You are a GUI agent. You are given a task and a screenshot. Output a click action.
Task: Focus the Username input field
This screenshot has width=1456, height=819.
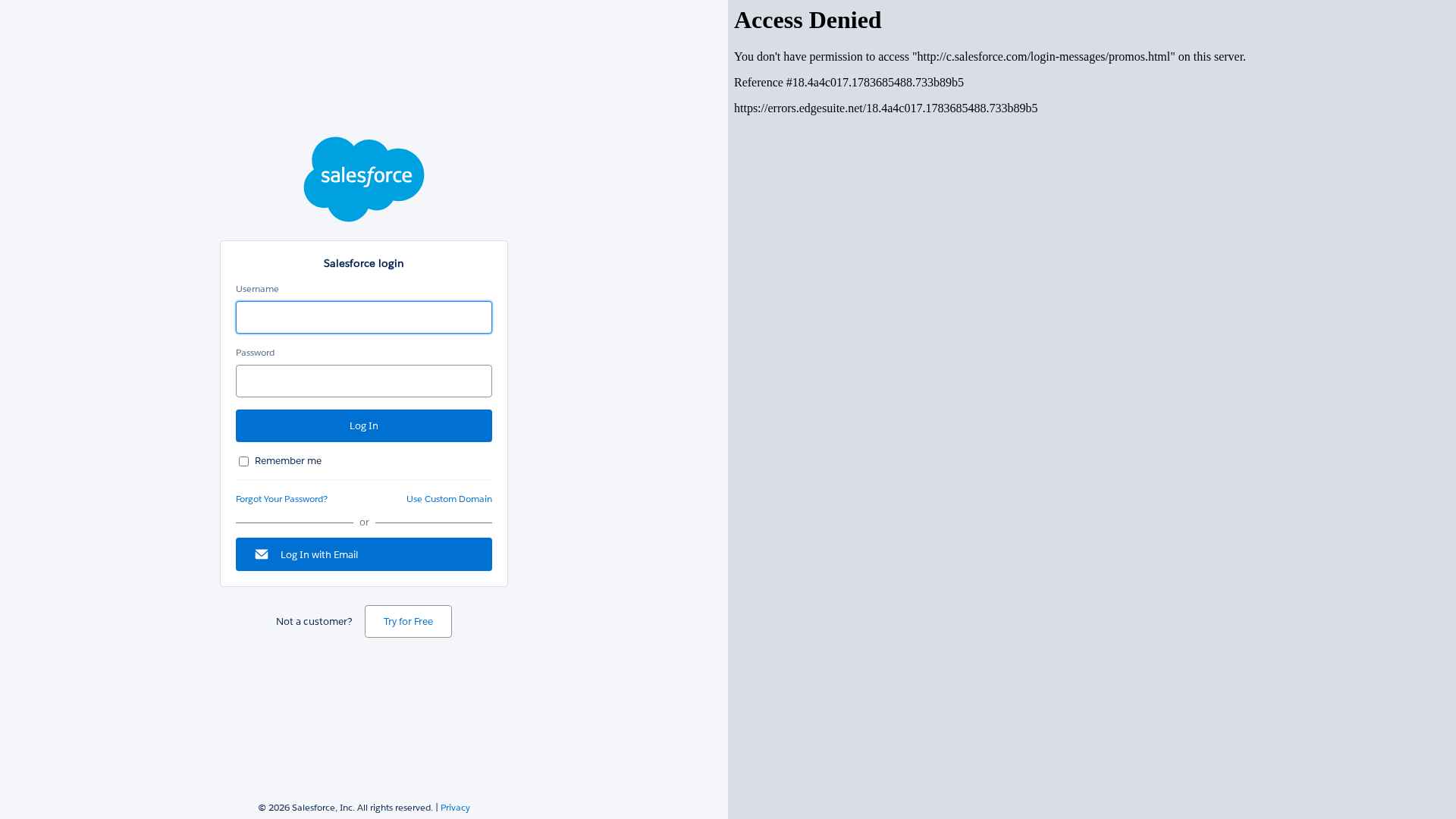pos(364,317)
